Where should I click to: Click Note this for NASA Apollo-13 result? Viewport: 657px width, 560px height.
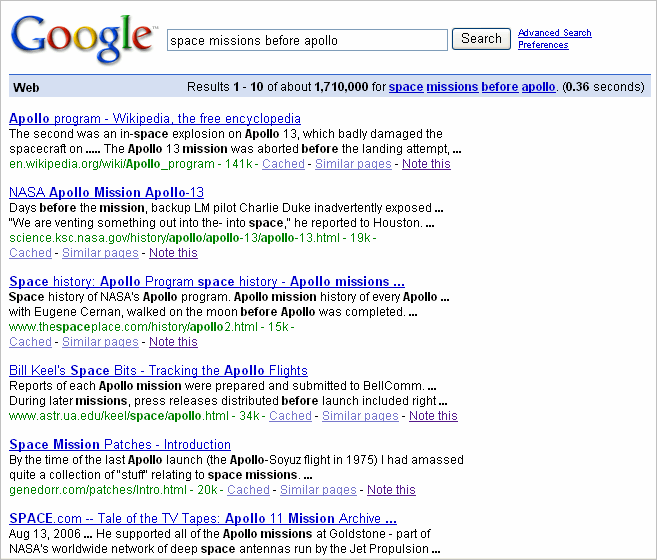[x=173, y=253]
